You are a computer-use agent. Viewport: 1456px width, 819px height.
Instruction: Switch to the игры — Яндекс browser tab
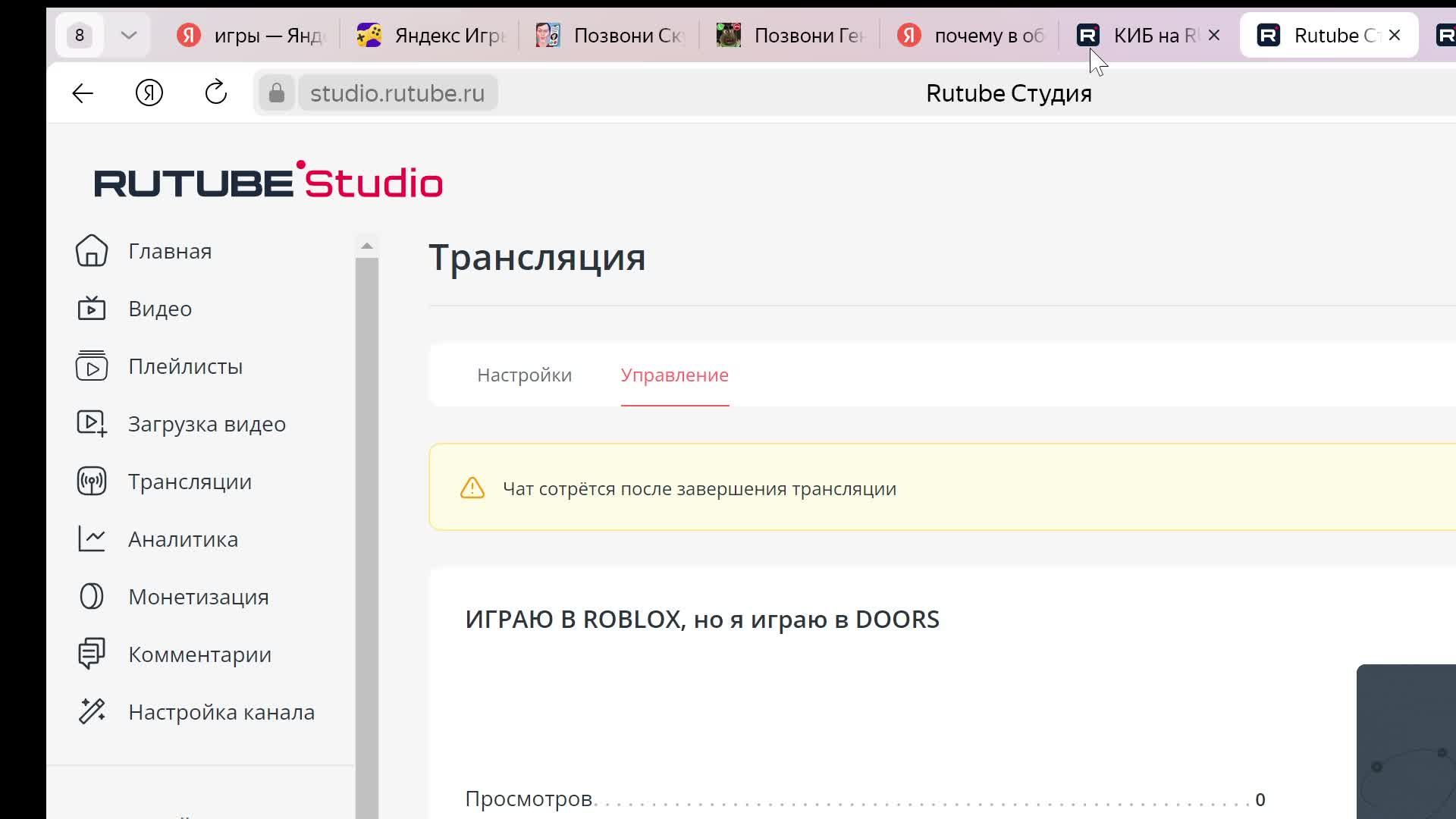[x=250, y=35]
